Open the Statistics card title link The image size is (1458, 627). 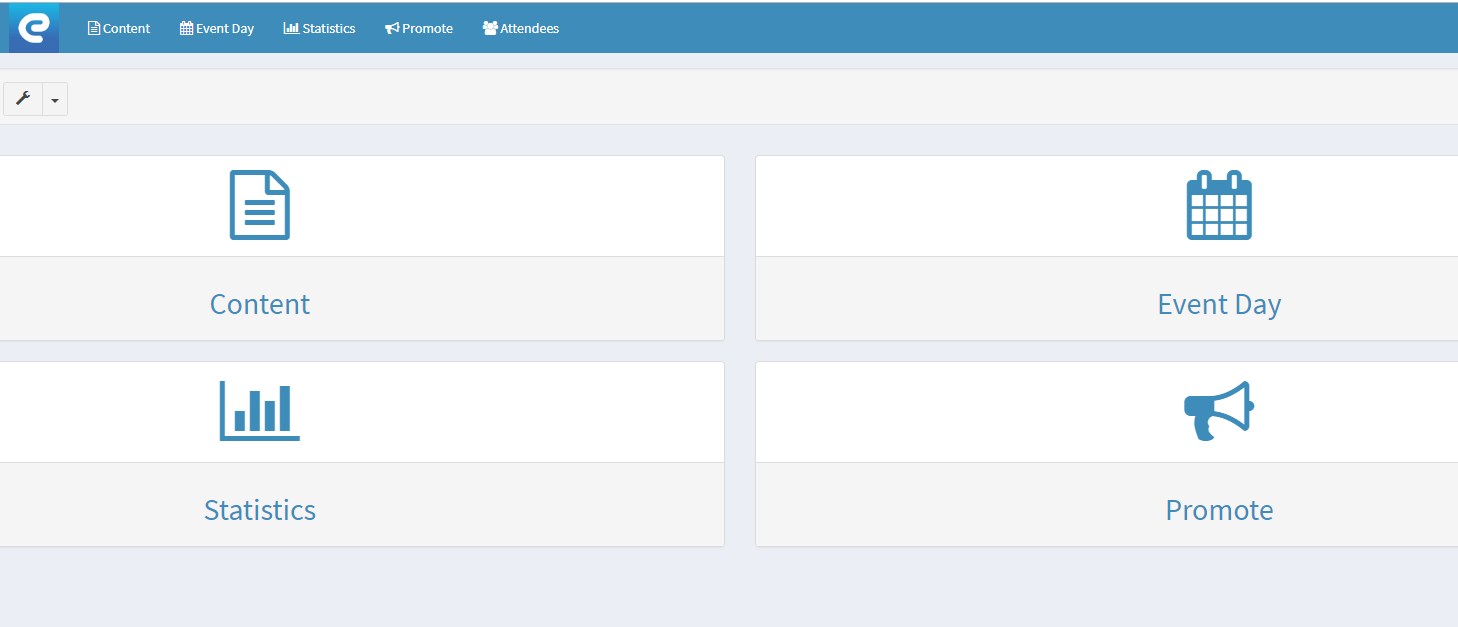click(260, 510)
